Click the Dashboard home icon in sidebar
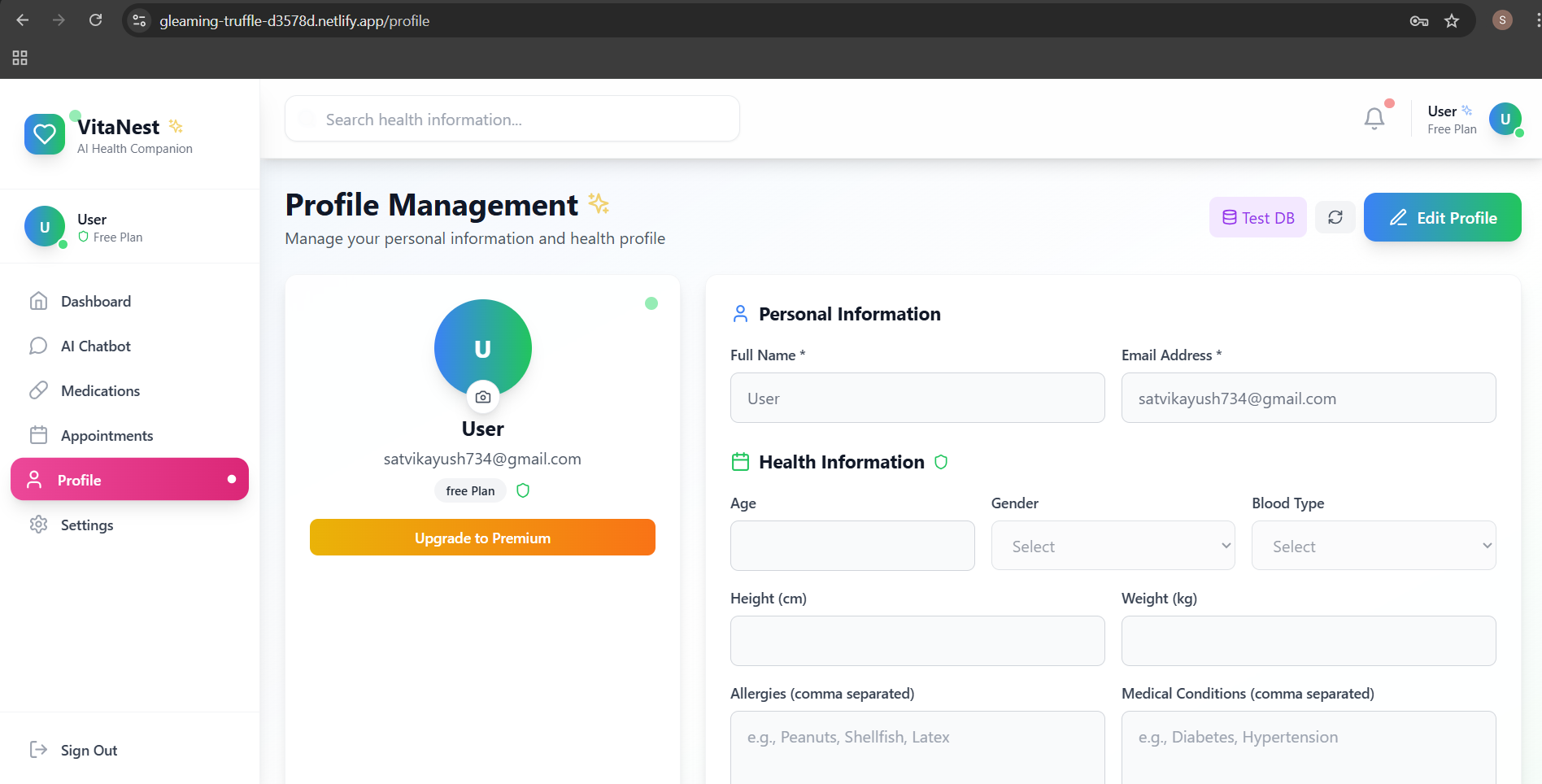The width and height of the screenshot is (1542, 784). 38,301
